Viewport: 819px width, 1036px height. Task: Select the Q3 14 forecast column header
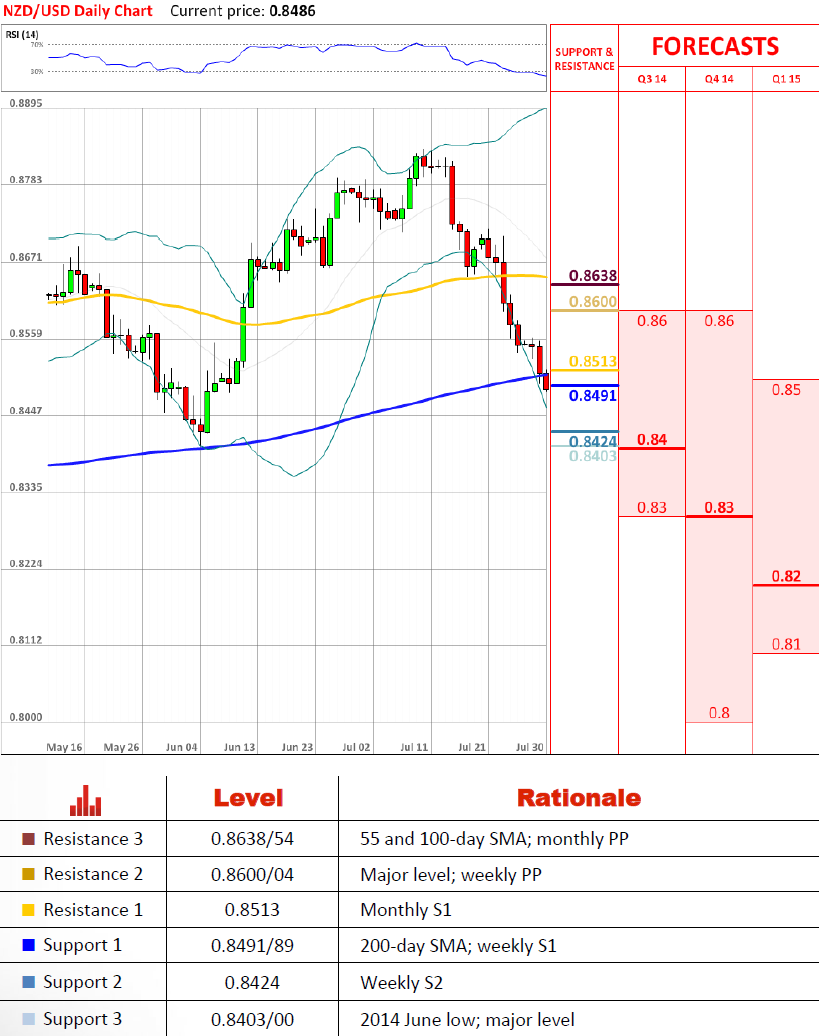(x=652, y=79)
